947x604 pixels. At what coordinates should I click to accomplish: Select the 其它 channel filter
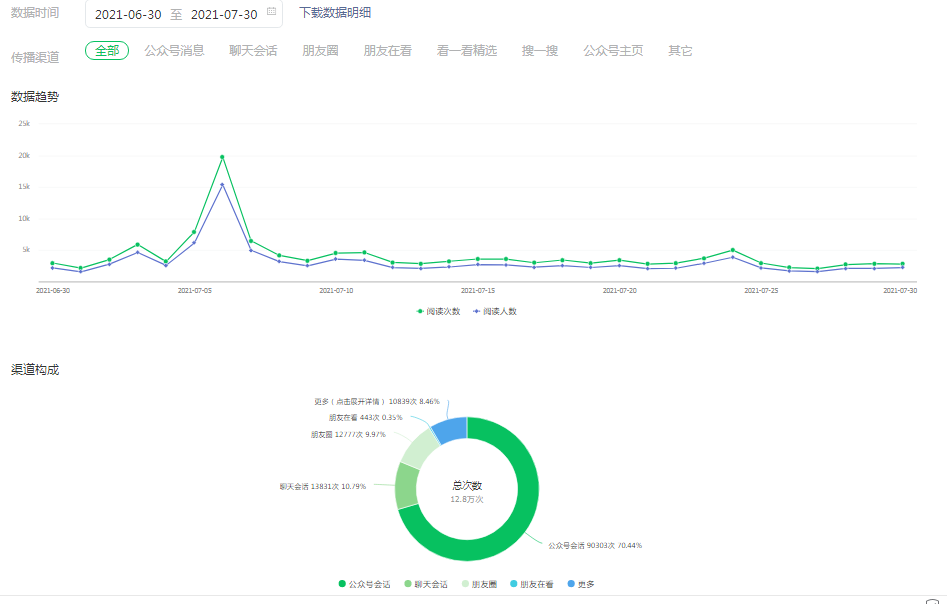pyautogui.click(x=680, y=51)
